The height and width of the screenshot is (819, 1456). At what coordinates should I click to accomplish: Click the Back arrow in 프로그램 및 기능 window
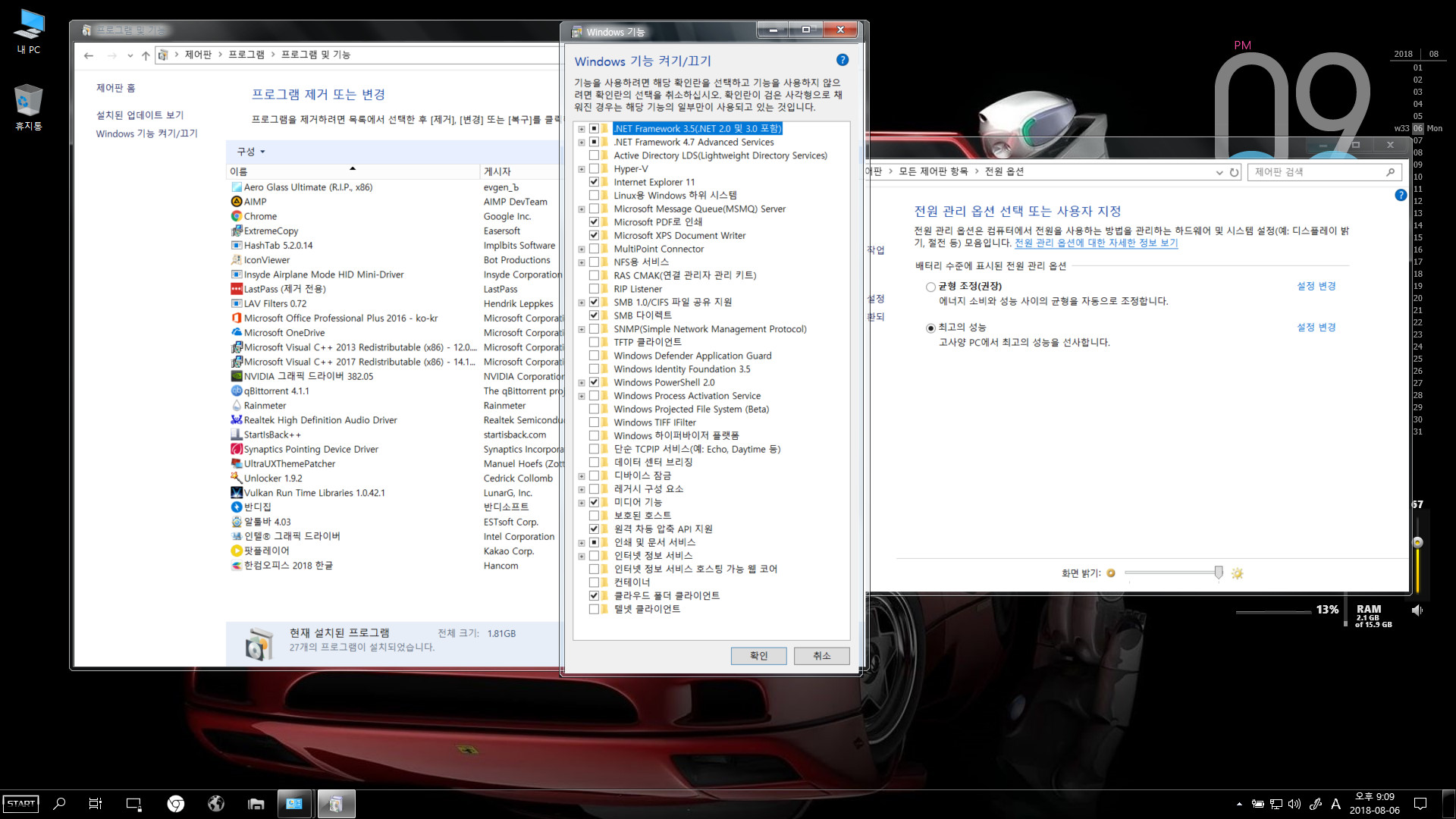click(89, 55)
